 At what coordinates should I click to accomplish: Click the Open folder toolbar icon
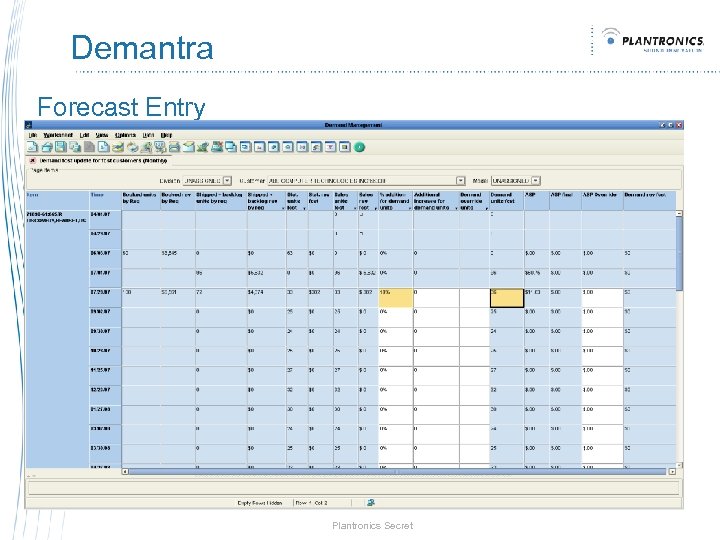[47, 147]
